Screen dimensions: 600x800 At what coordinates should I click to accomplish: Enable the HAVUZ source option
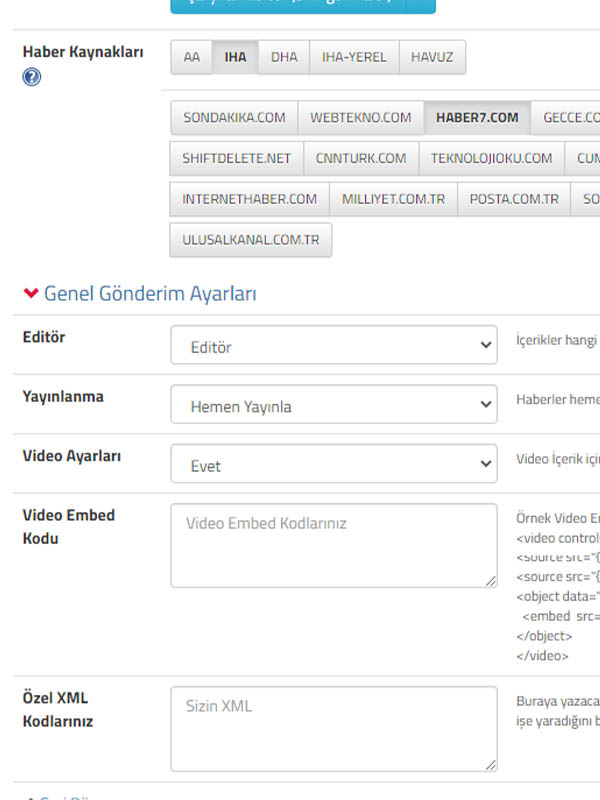click(432, 58)
